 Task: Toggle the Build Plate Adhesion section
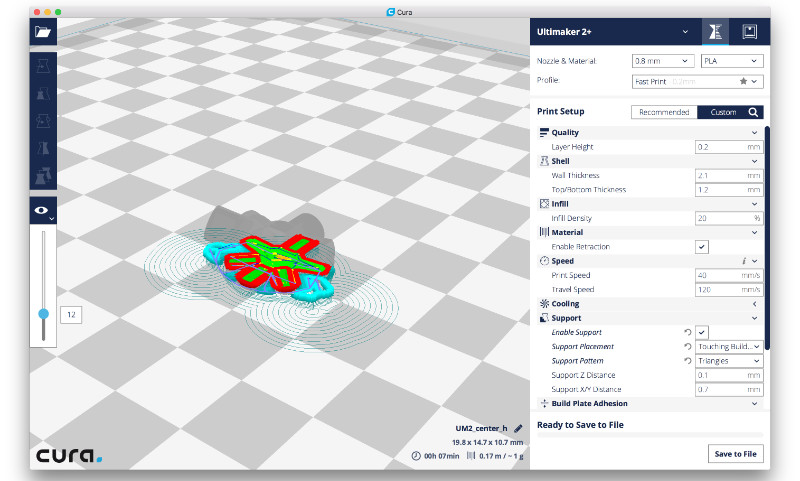tap(754, 404)
